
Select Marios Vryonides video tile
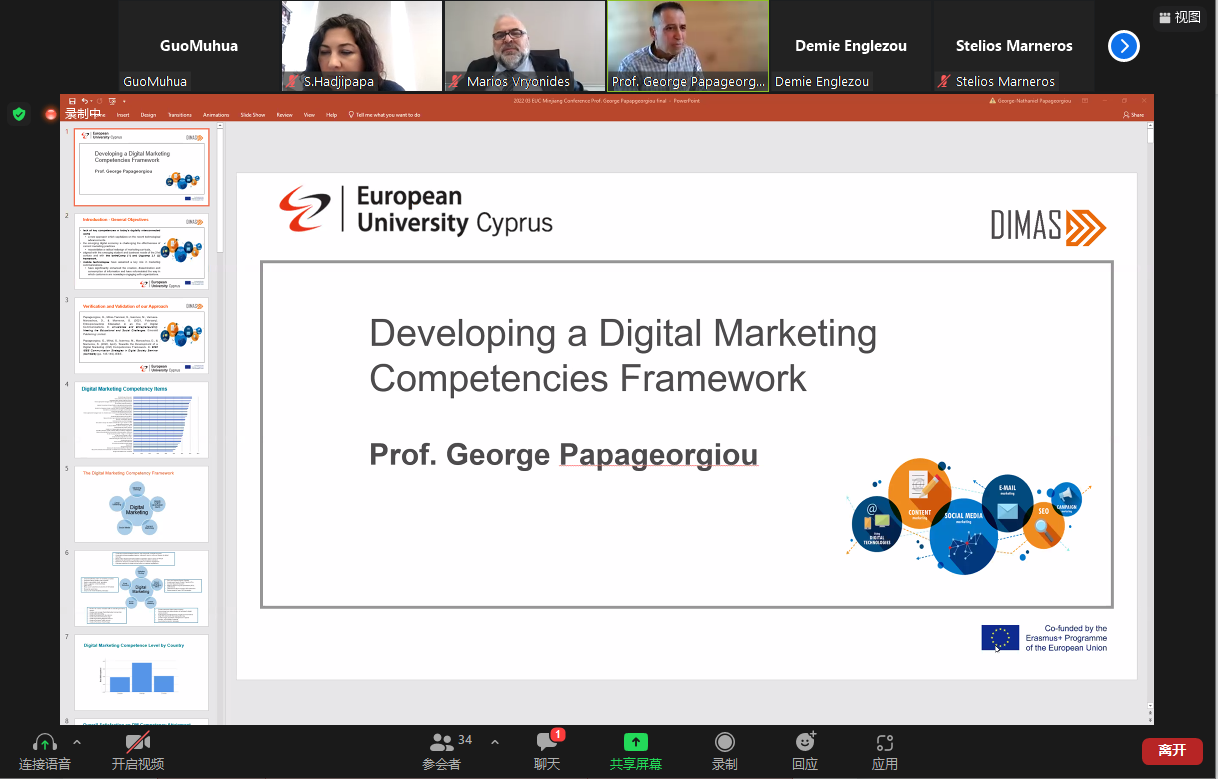(524, 46)
